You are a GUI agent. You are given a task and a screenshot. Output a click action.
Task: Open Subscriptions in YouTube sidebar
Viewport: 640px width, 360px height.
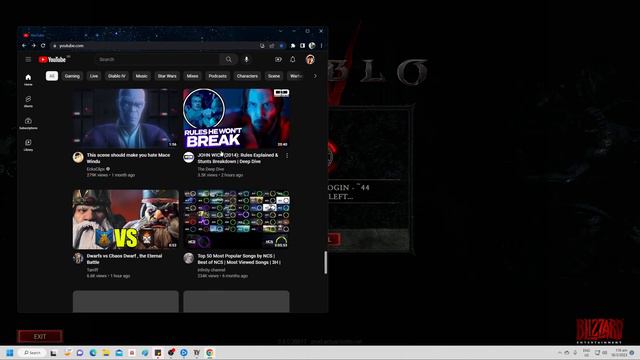(x=28, y=123)
